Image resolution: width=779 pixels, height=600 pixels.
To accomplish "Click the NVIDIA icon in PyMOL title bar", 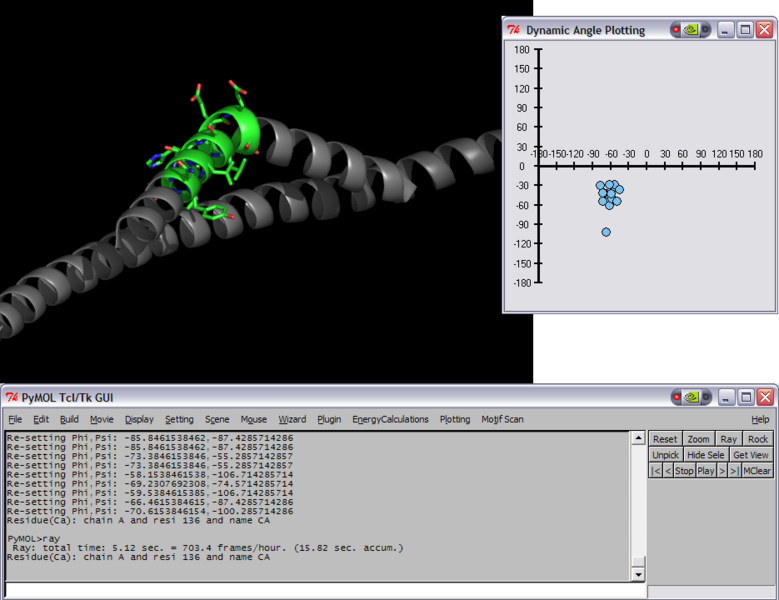I will click(690, 397).
